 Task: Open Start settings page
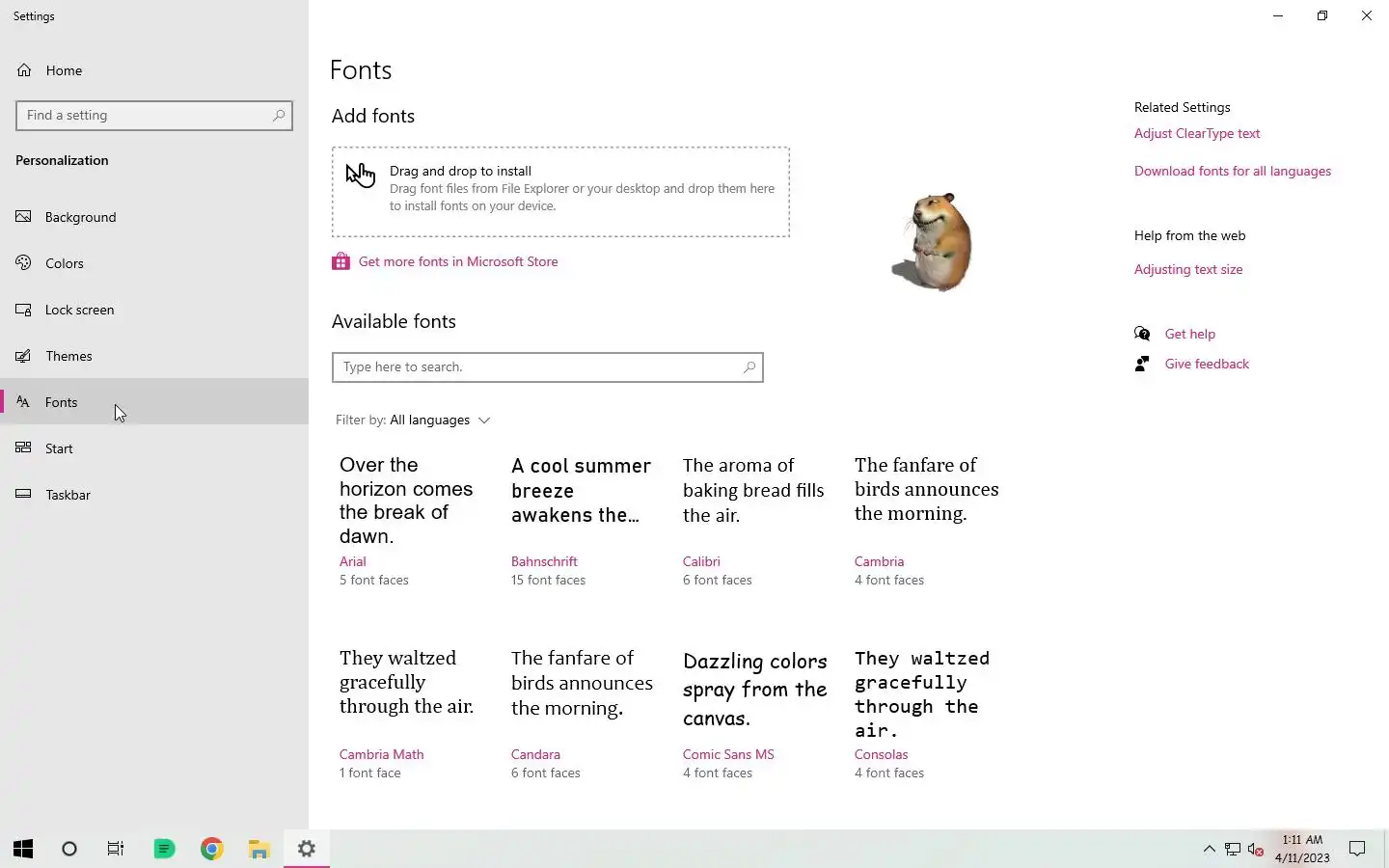tap(154, 448)
